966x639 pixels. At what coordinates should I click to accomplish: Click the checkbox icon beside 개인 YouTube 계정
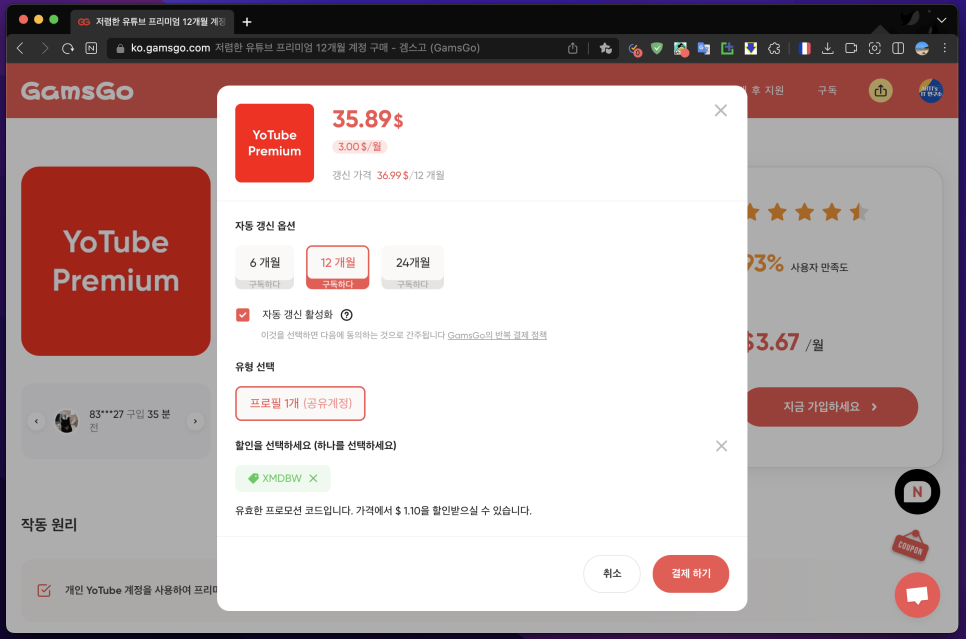point(44,590)
